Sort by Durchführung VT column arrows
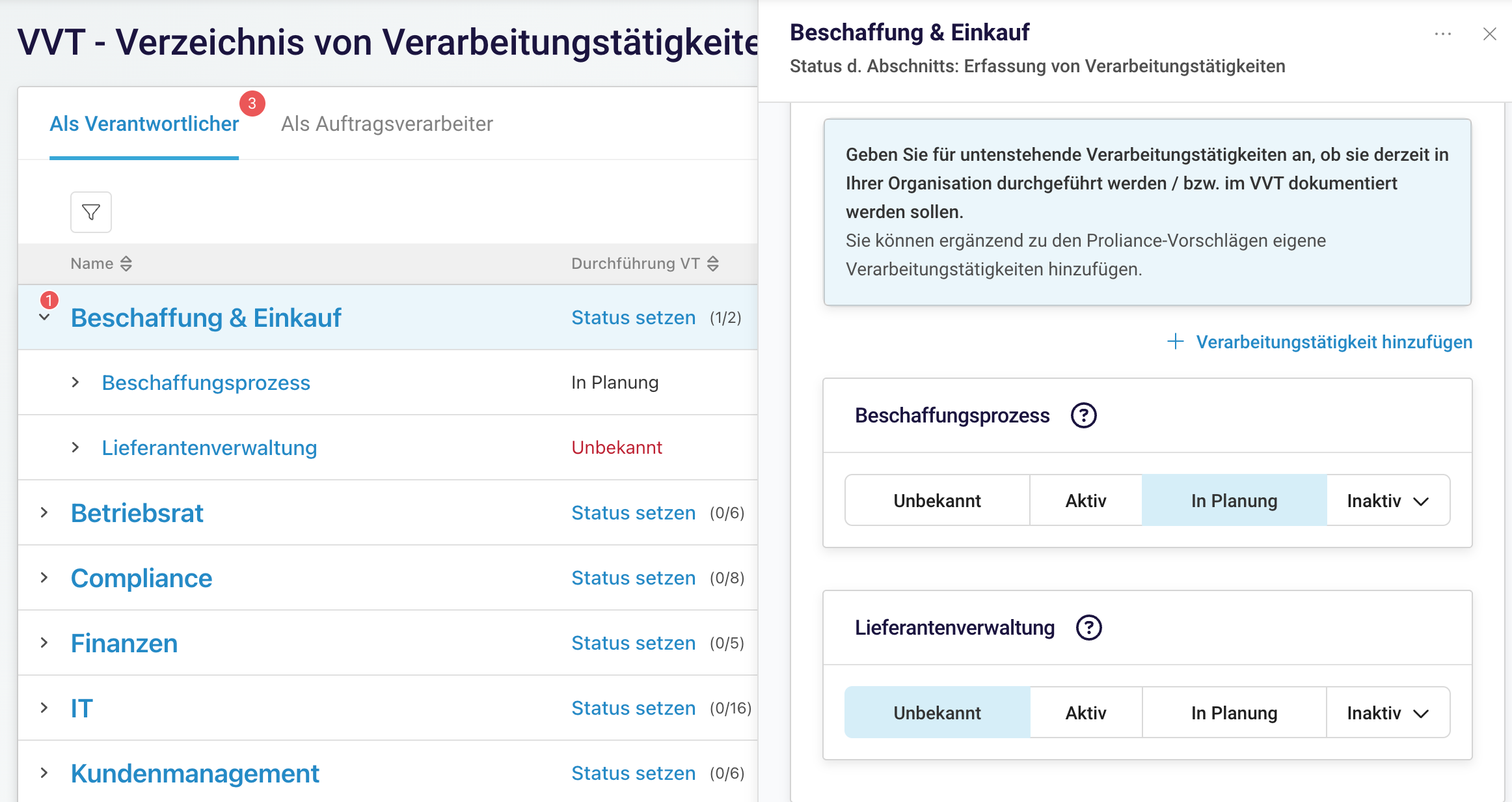Screen dimensions: 1512x802 tap(713, 264)
